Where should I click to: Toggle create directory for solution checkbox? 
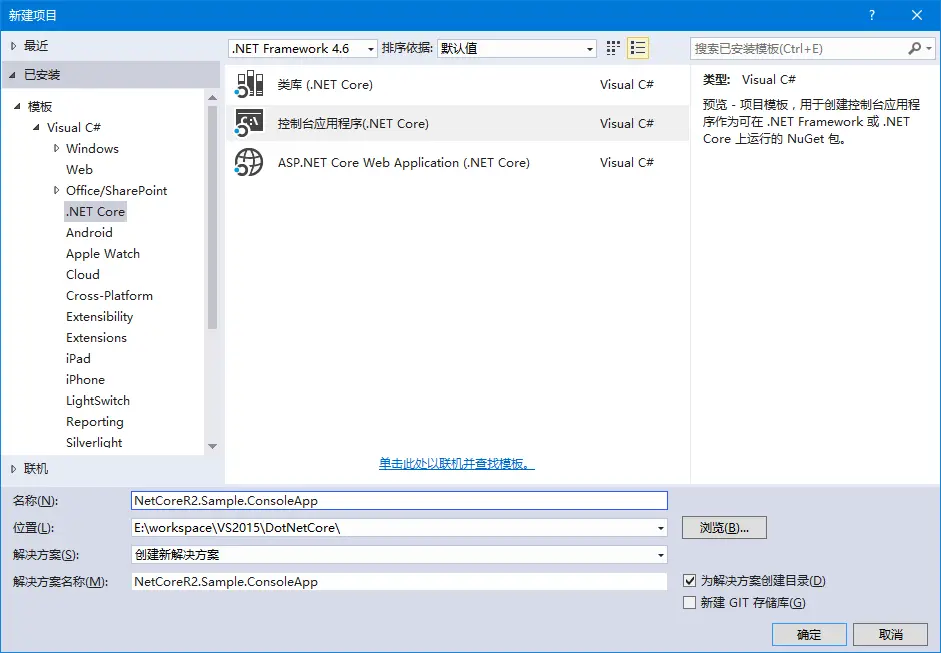(690, 580)
